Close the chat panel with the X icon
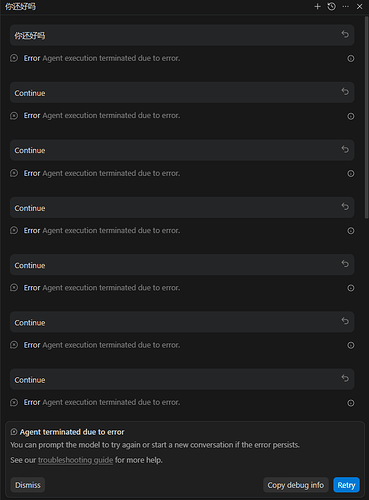 click(x=359, y=6)
